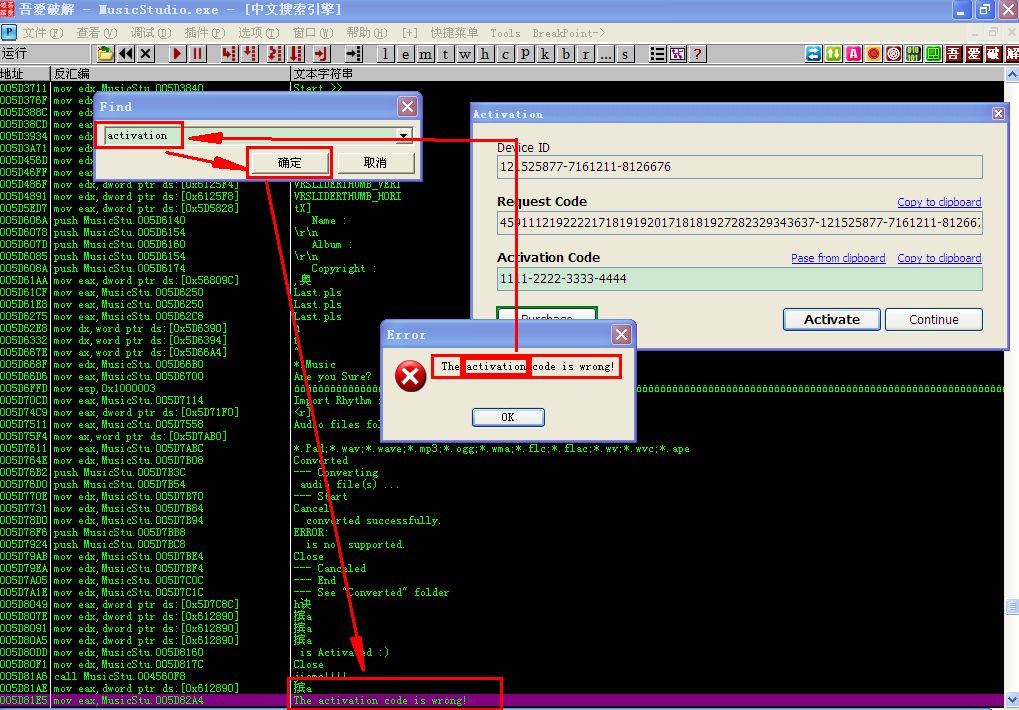Open the 文件(F) menu
1019x710 pixels.
point(43,32)
